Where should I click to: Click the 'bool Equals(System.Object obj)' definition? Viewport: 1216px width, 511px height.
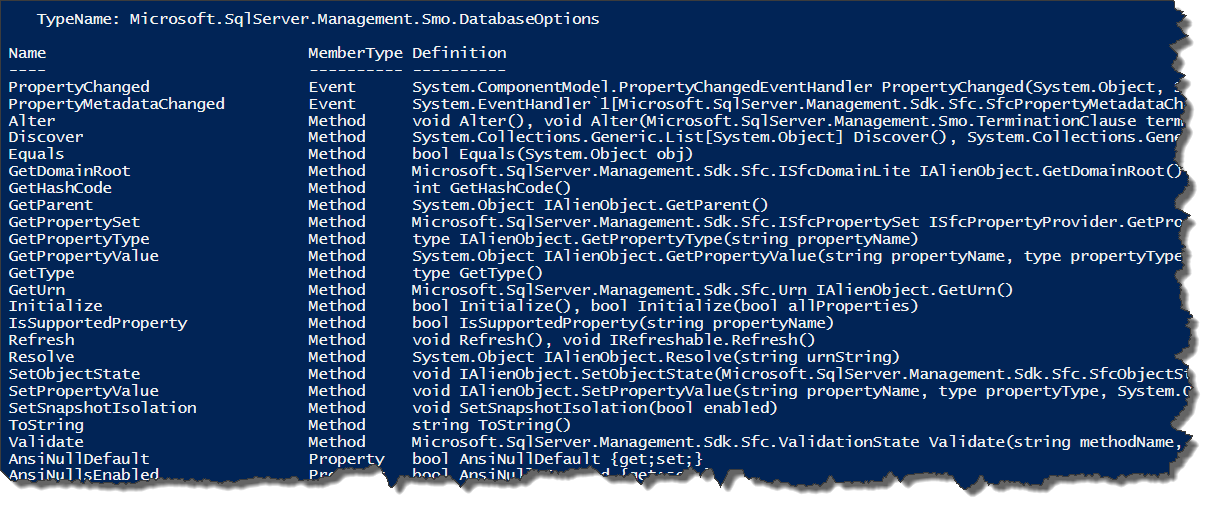[552, 154]
